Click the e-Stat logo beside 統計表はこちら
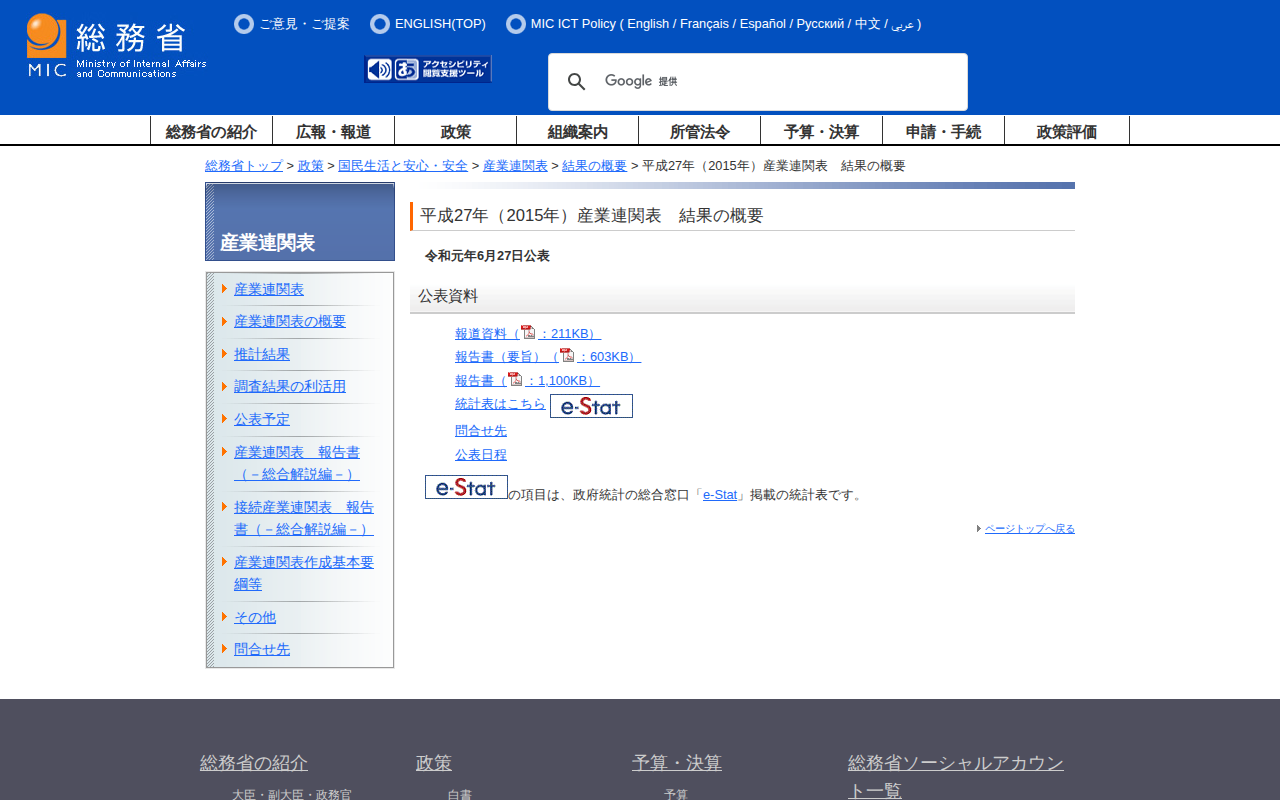1280x800 pixels. tap(591, 406)
